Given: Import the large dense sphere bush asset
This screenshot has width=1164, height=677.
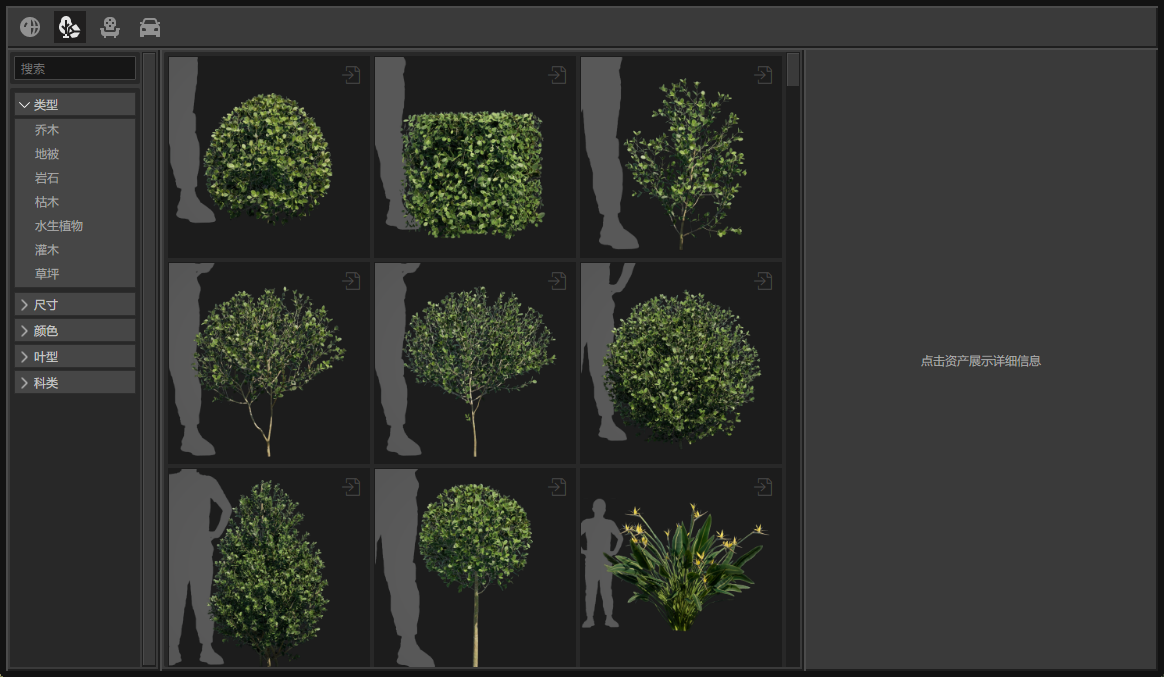Looking at the screenshot, I should pyautogui.click(x=763, y=281).
